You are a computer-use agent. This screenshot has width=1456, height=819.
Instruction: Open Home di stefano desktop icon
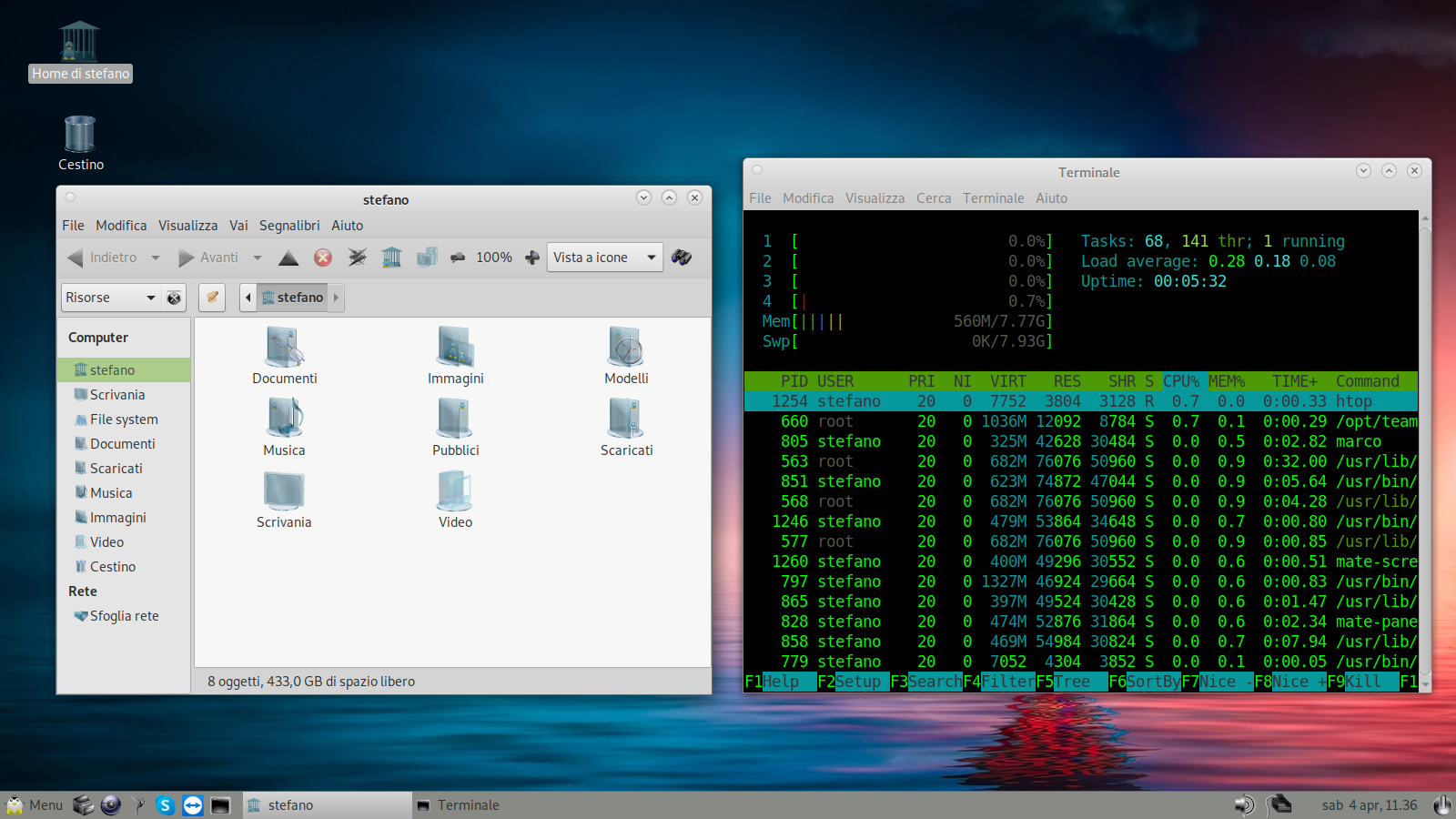coord(80,51)
